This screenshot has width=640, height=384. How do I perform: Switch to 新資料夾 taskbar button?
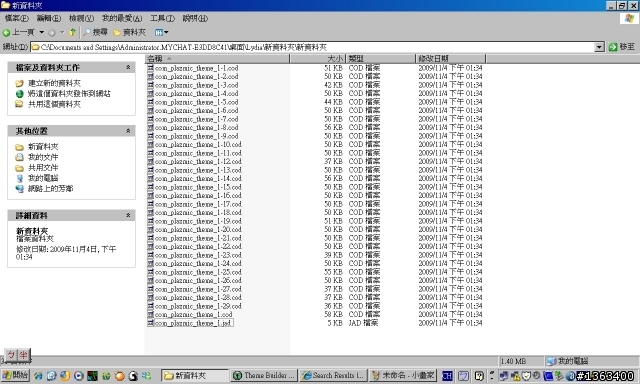pyautogui.click(x=195, y=375)
